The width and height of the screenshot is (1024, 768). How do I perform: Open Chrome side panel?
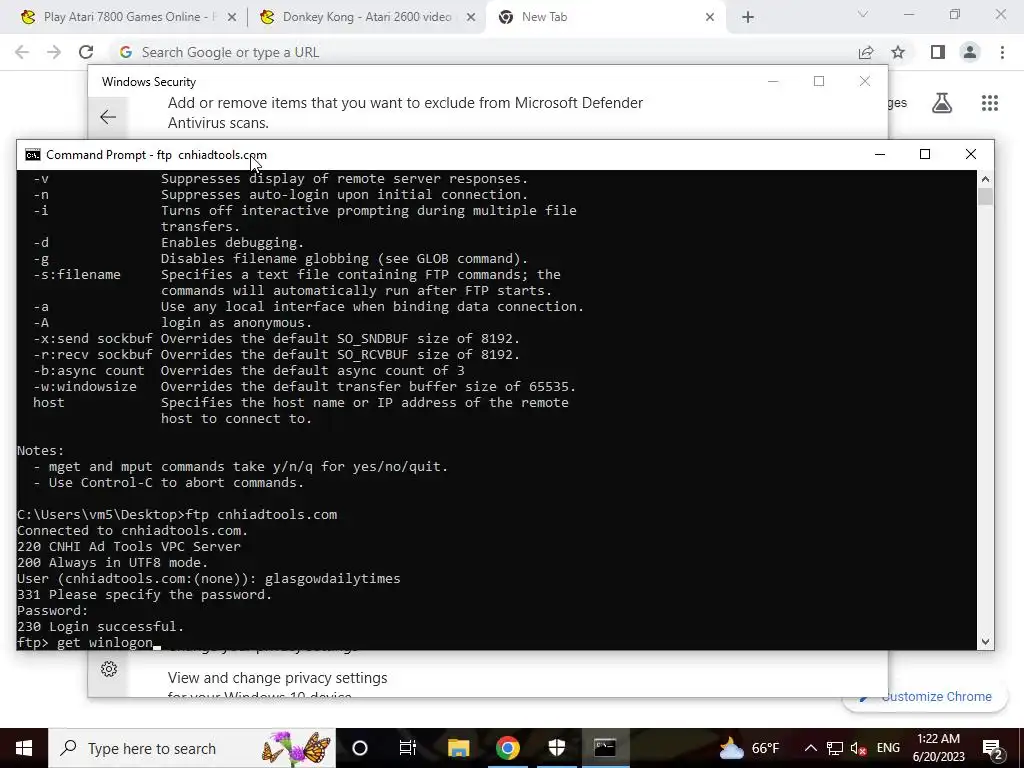tap(938, 52)
